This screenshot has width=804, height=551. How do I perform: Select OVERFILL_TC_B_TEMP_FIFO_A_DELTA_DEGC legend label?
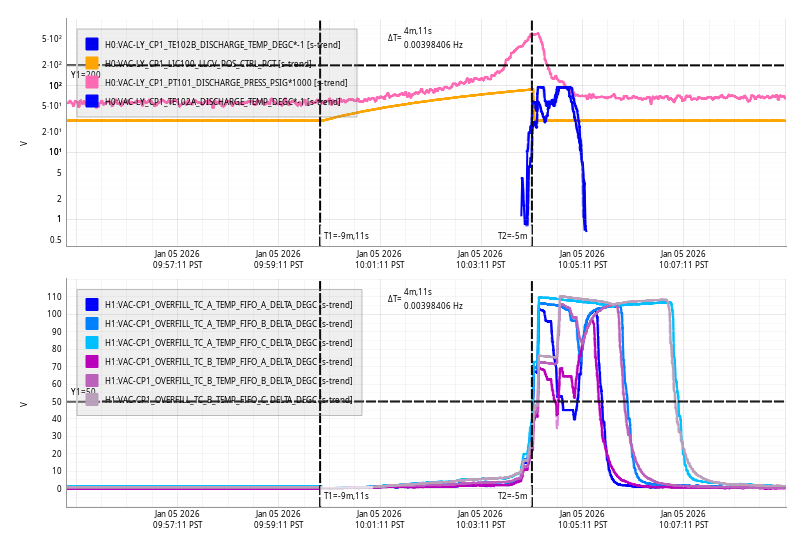coord(228,361)
